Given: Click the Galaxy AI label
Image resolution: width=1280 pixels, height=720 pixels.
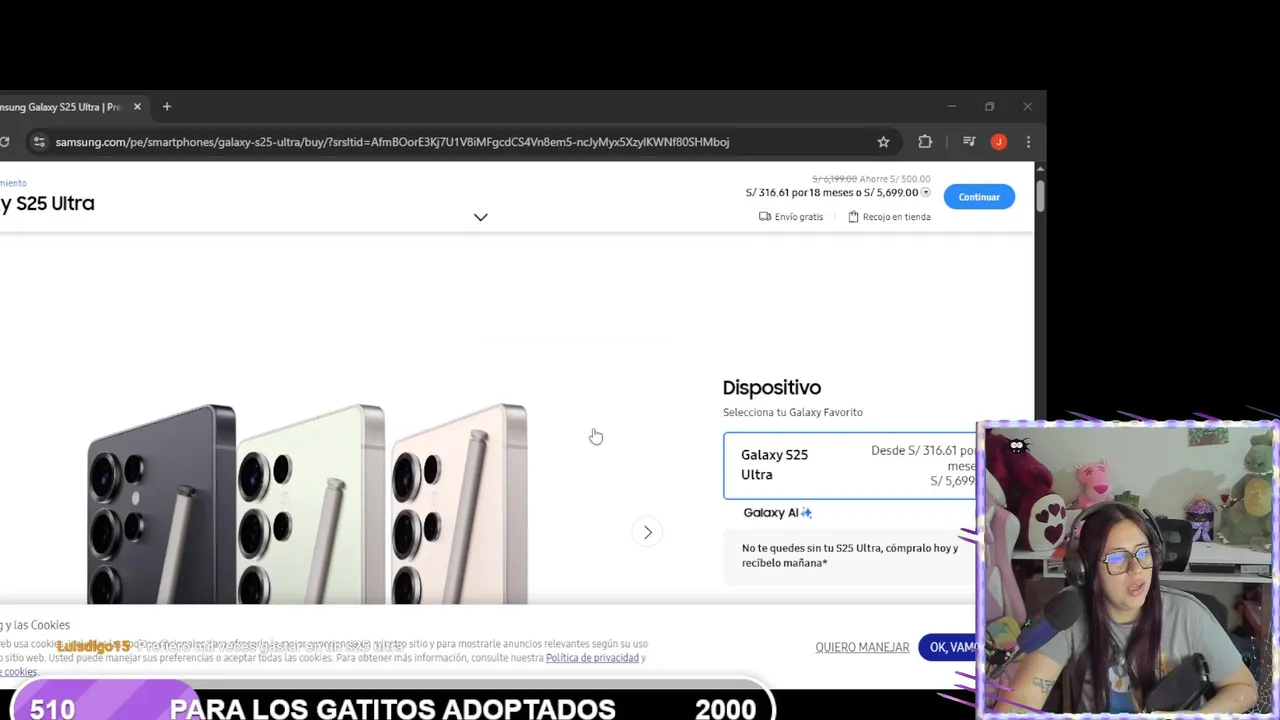Looking at the screenshot, I should tap(777, 513).
